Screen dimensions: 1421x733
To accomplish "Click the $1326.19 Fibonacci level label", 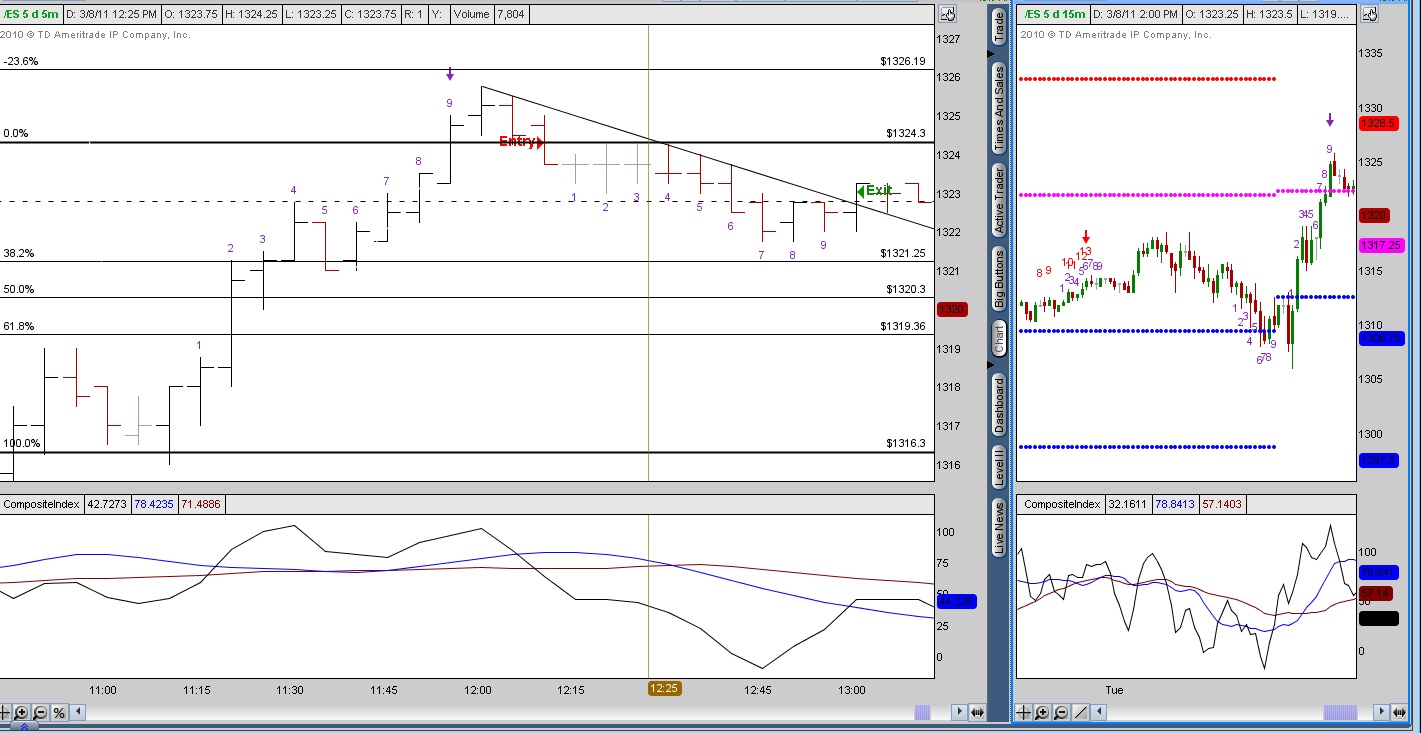I will point(903,61).
